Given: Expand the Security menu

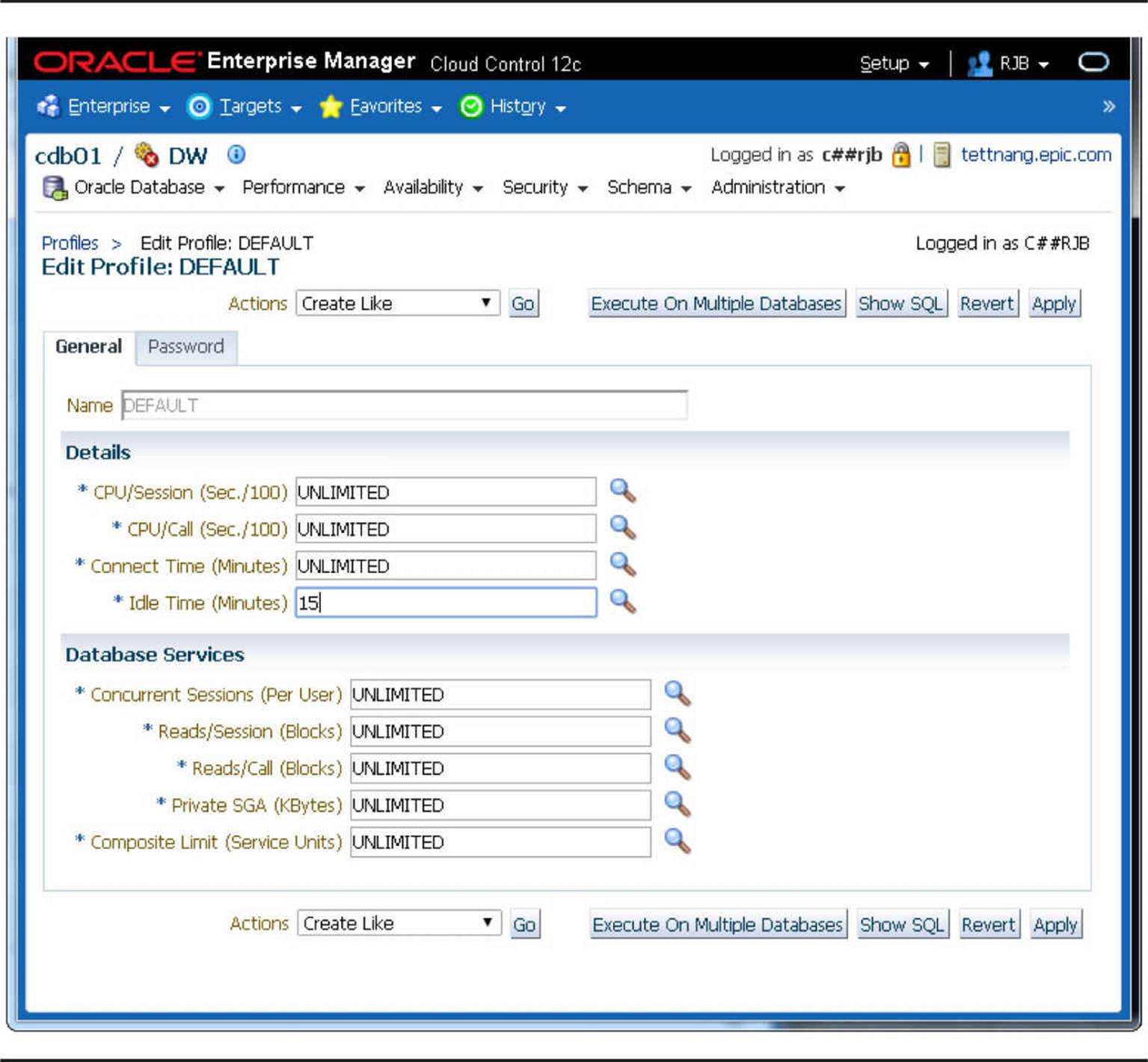Looking at the screenshot, I should point(544,187).
